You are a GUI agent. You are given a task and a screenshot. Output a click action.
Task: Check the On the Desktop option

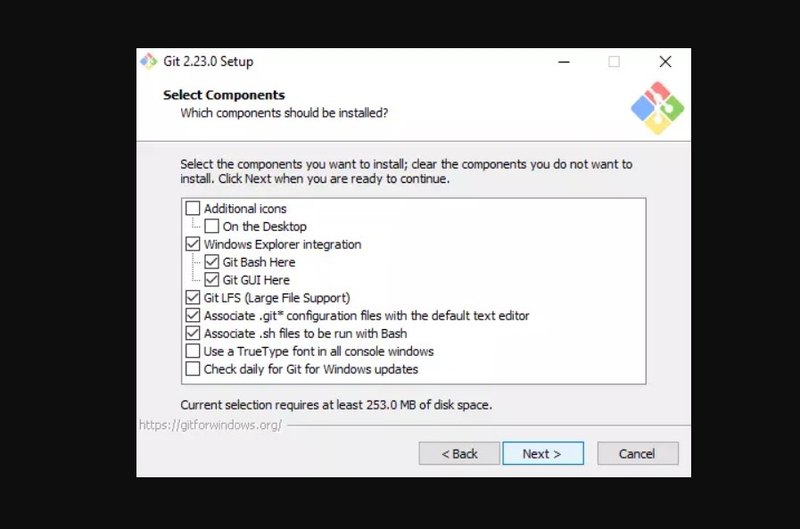click(x=211, y=226)
